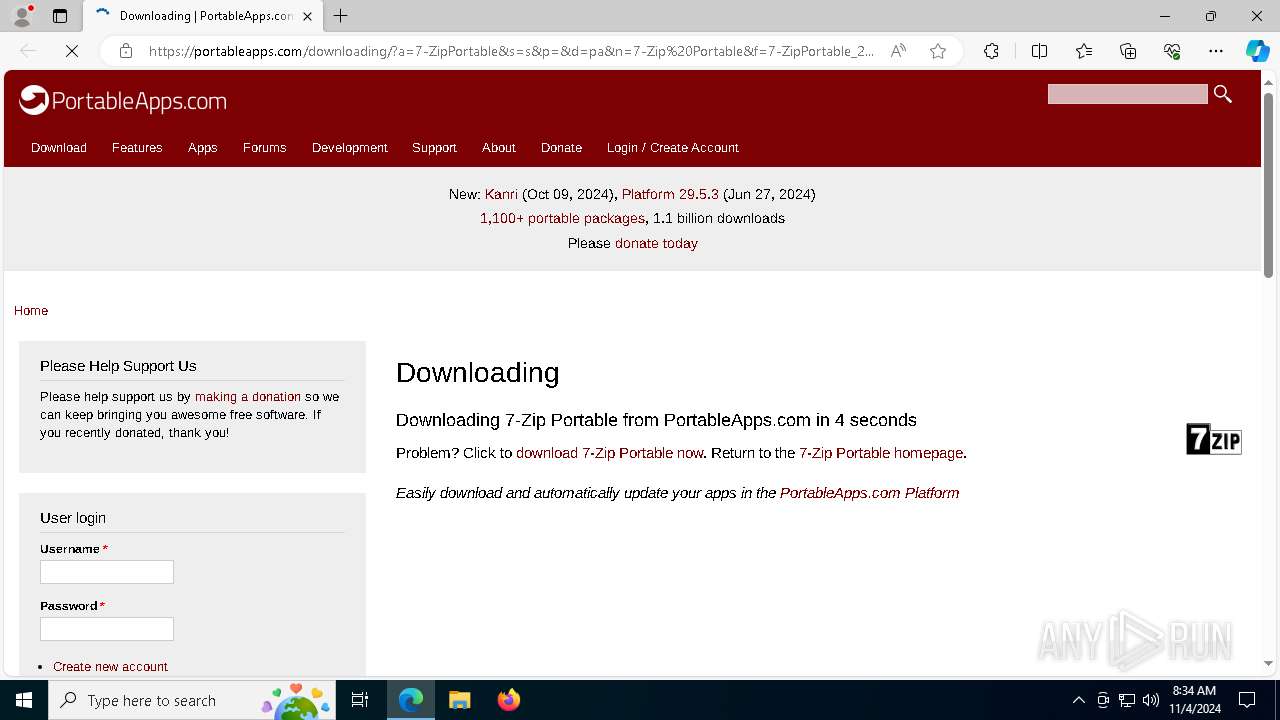
Task: Click Microsoft Edge taskbar icon
Action: pos(411,700)
